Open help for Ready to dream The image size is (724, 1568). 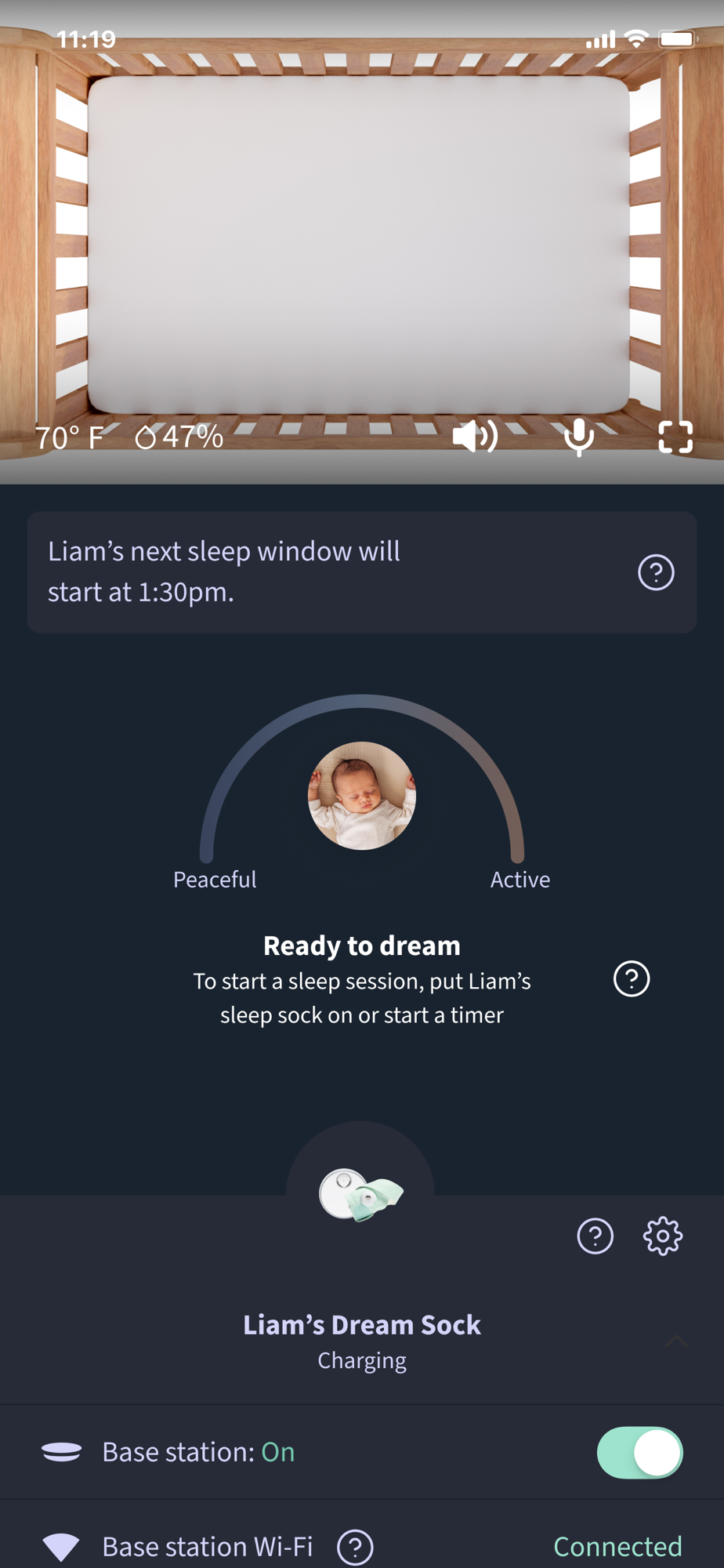[632, 978]
